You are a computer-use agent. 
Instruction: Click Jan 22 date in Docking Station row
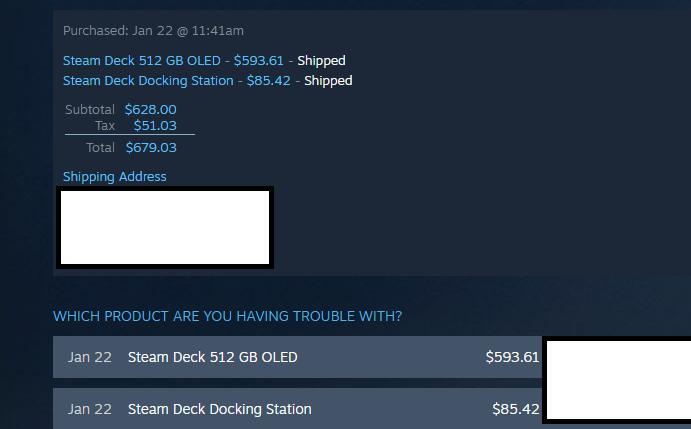click(90, 409)
